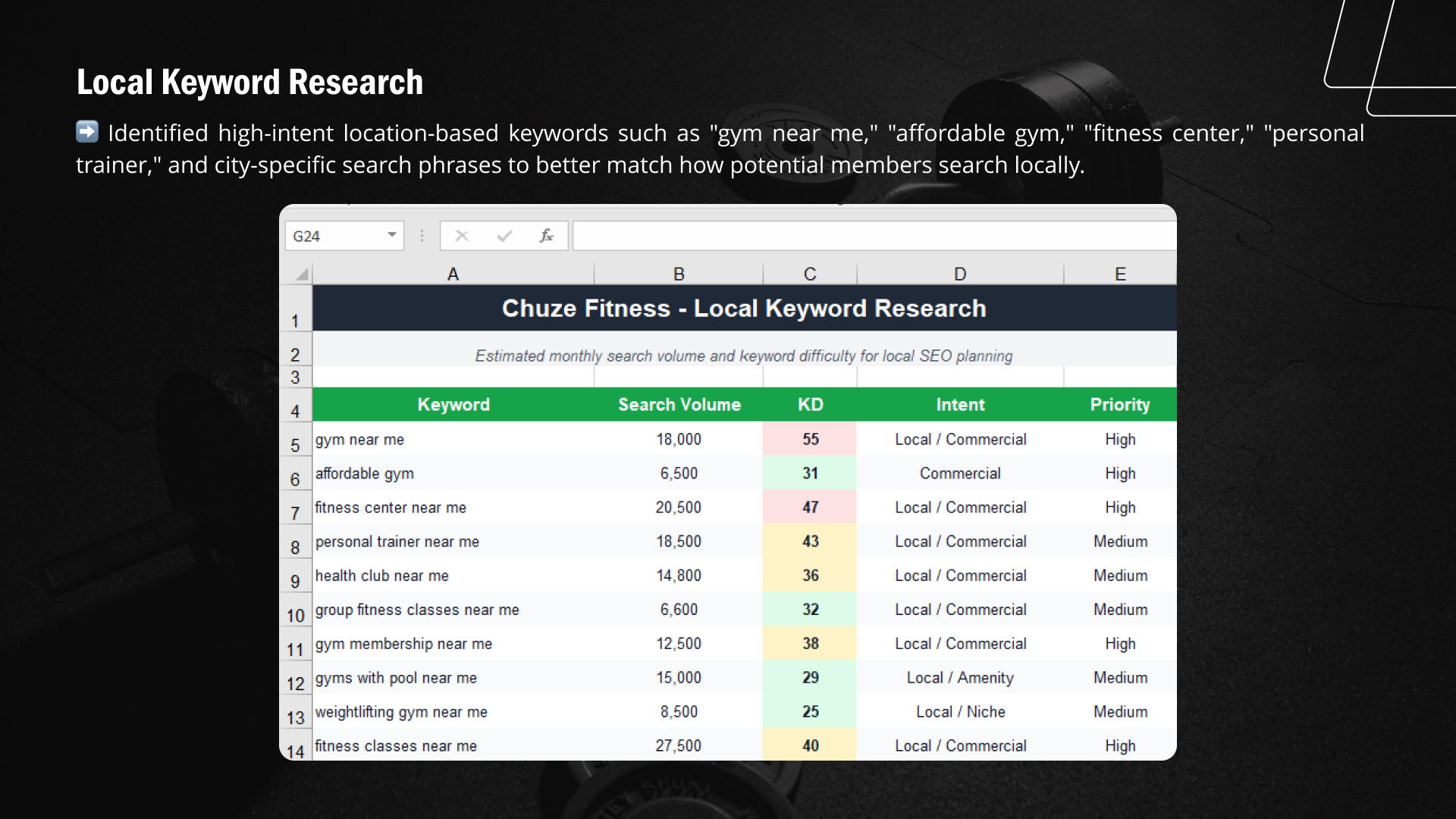Select the 'fitness center near me' cell
The width and height of the screenshot is (1456, 819).
[x=453, y=507]
